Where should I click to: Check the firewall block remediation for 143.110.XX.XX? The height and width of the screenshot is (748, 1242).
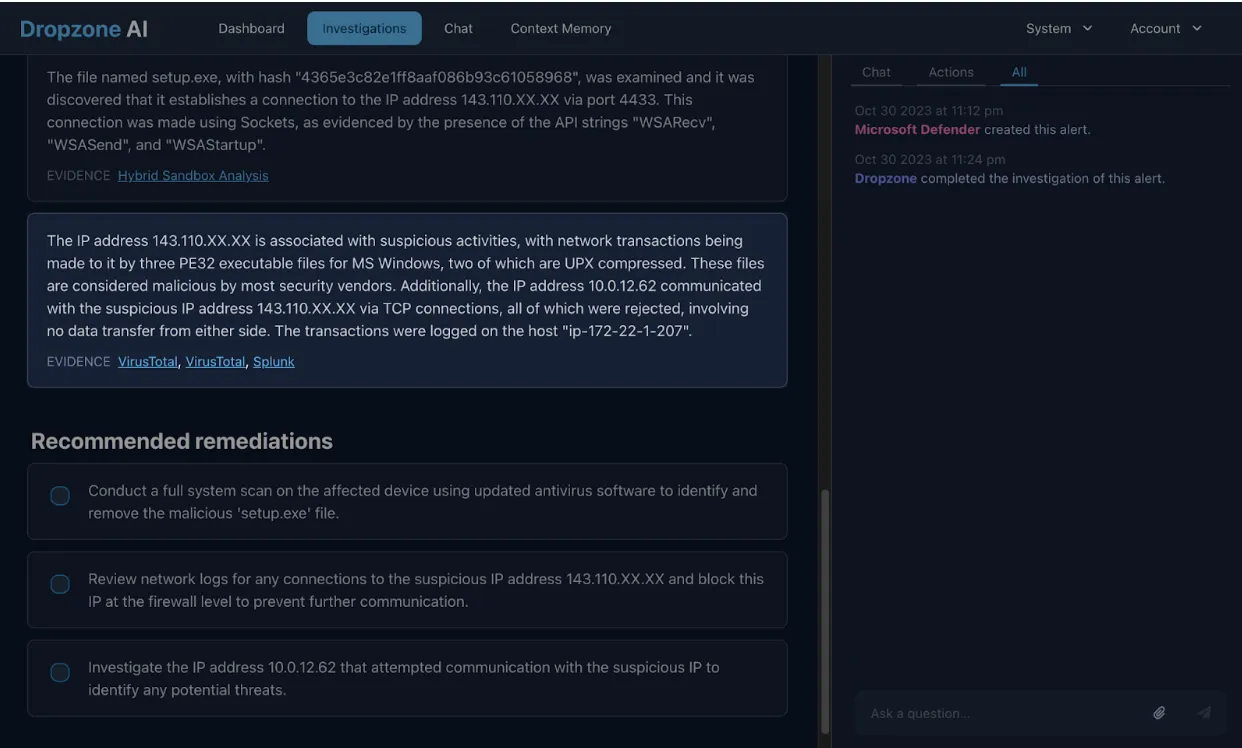pyautogui.click(x=60, y=582)
